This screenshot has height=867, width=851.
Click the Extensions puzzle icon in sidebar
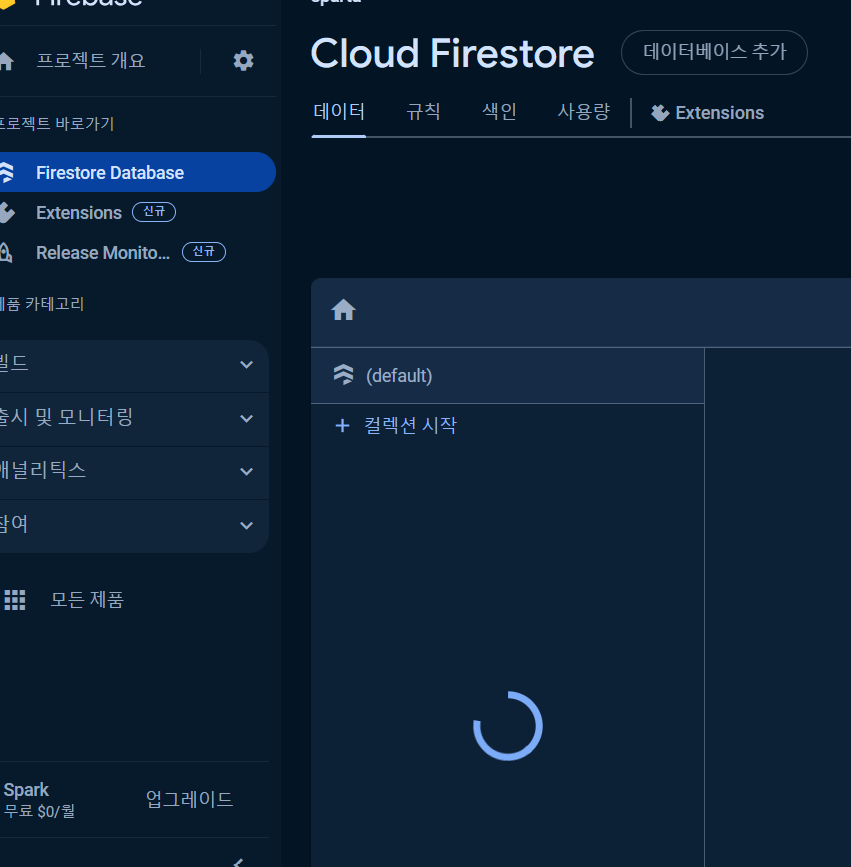7,213
